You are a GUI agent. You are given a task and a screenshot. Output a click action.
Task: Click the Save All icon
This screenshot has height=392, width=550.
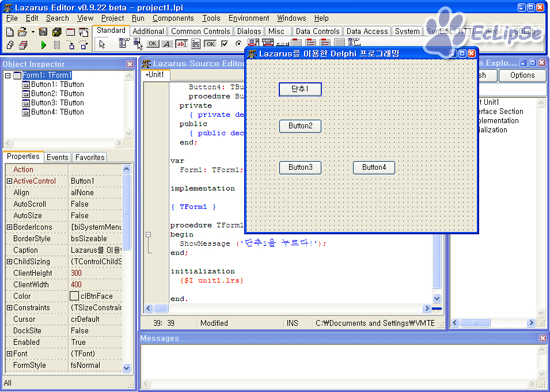pyautogui.click(x=56, y=32)
